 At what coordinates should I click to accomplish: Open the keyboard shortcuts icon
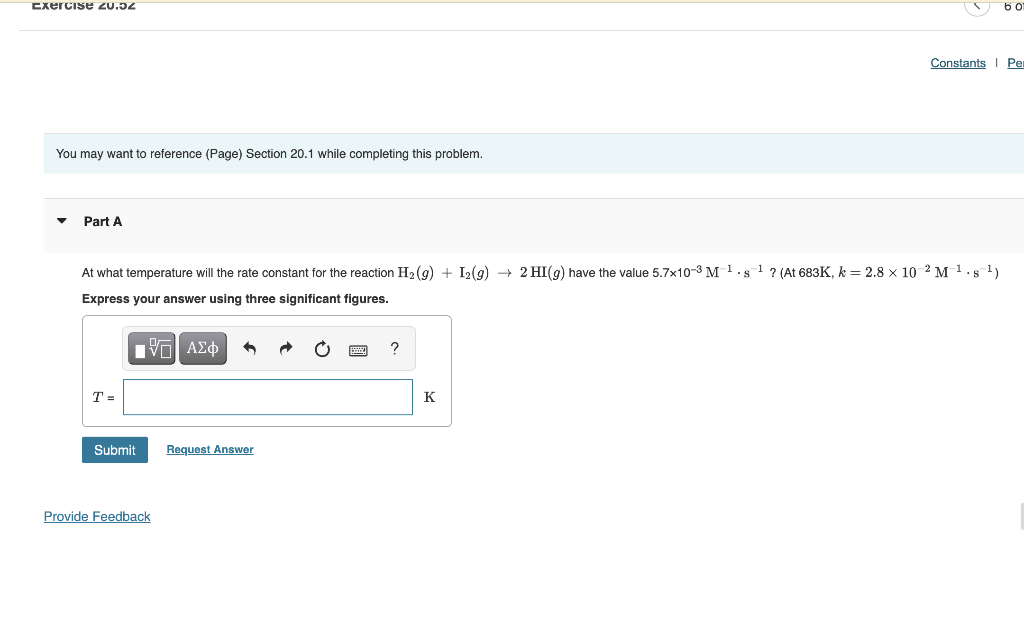(x=358, y=349)
